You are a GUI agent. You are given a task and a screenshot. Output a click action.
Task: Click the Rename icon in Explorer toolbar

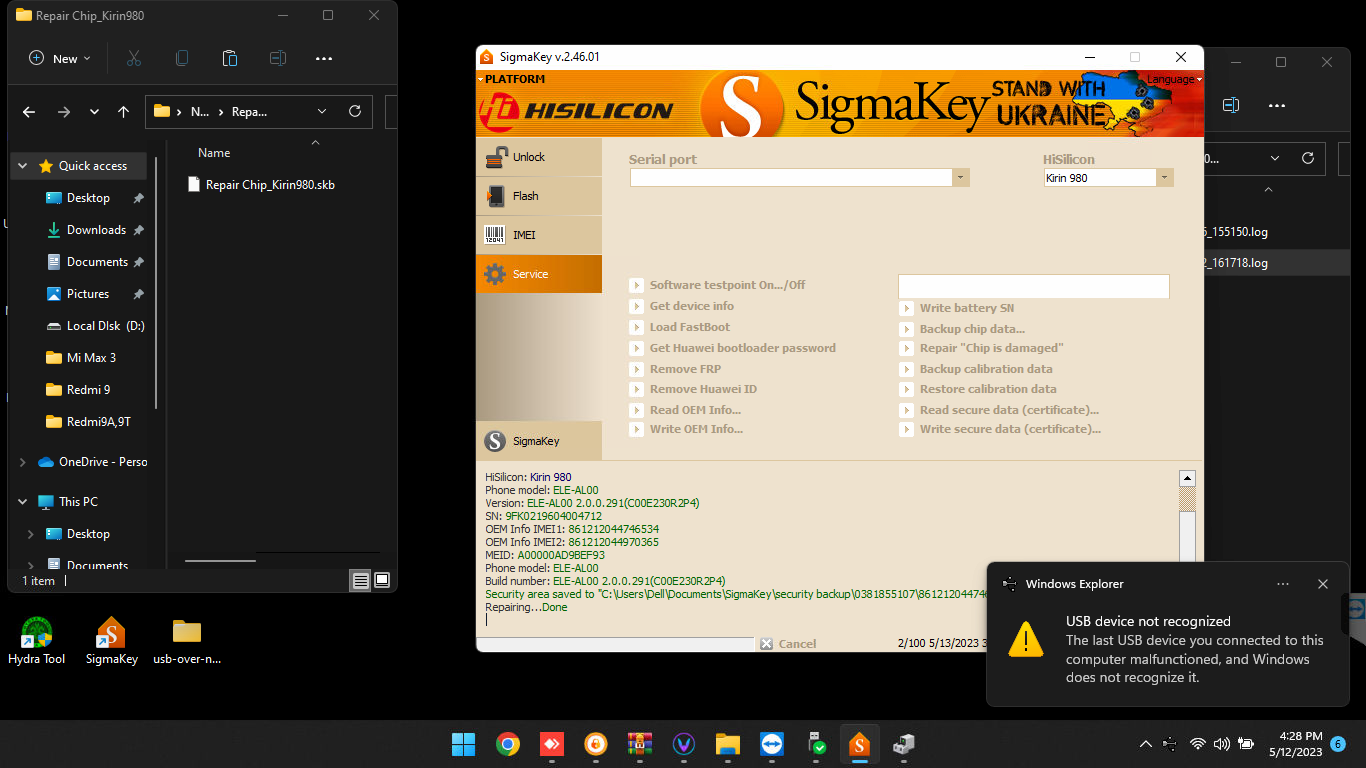tap(278, 58)
